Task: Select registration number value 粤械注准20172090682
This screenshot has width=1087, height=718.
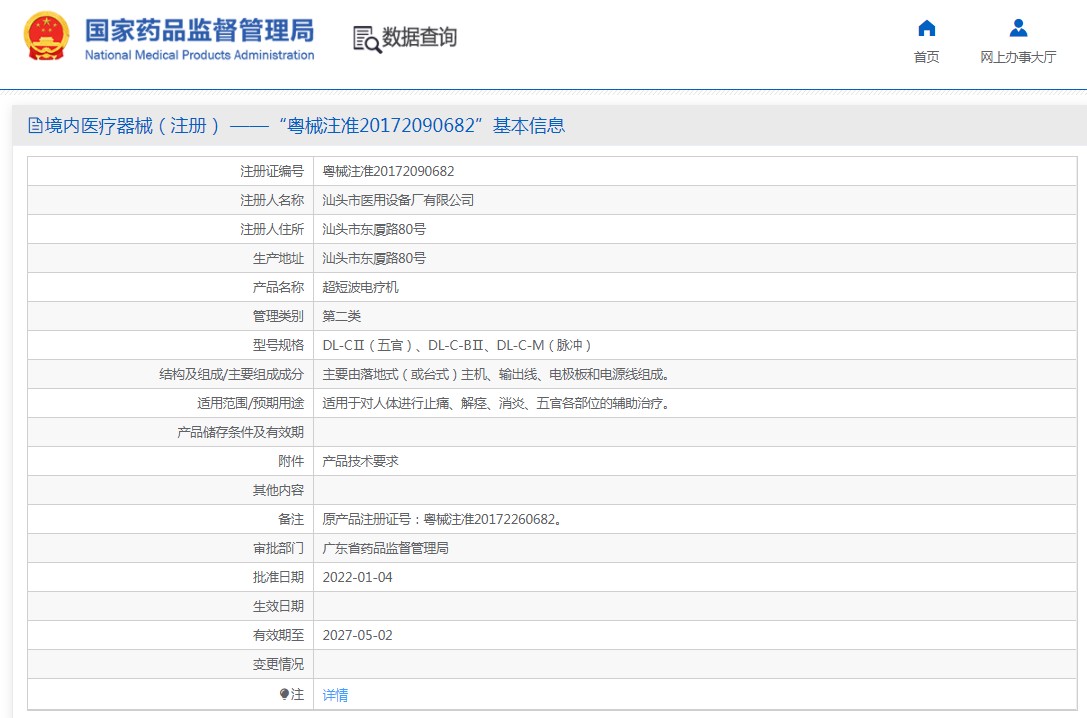Action: 388,171
